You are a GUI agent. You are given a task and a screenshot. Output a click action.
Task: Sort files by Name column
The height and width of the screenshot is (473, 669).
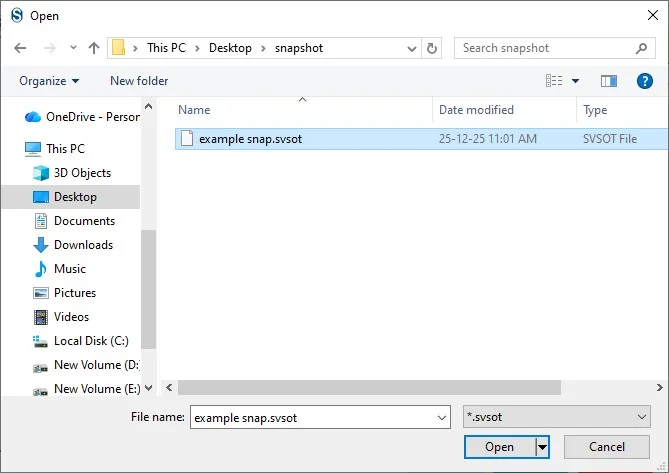tap(303, 110)
